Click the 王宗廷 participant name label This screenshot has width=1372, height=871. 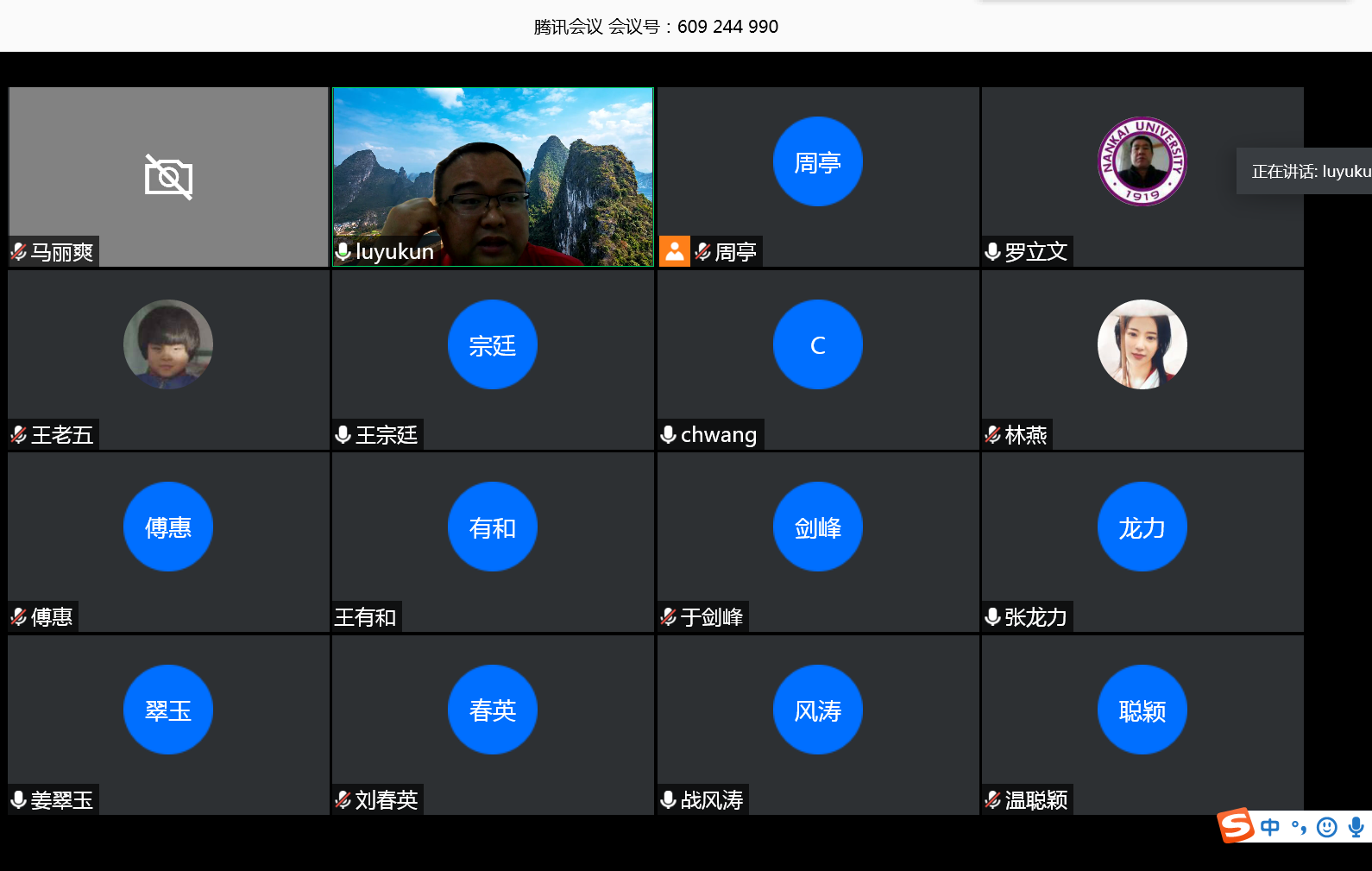(387, 435)
